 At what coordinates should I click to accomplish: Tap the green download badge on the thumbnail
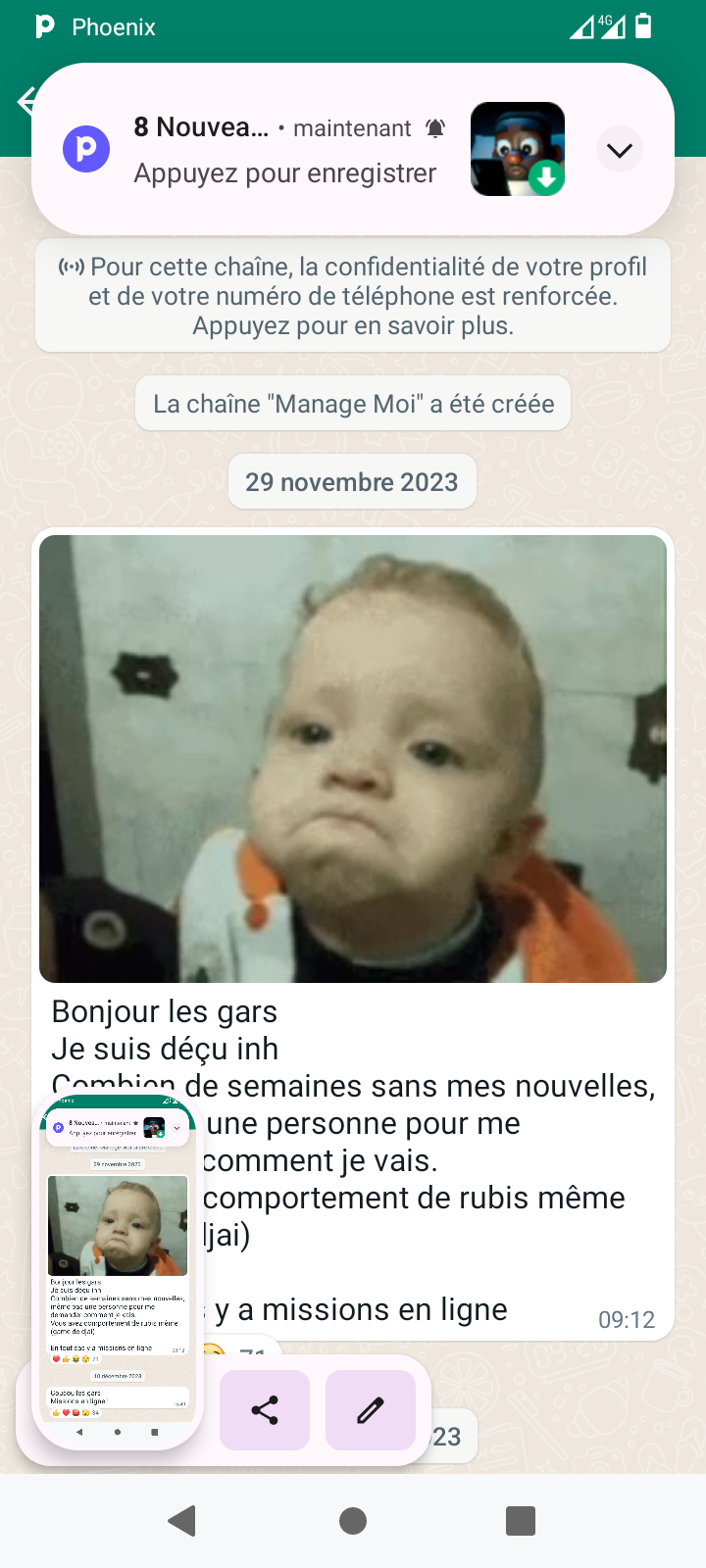coord(547,178)
